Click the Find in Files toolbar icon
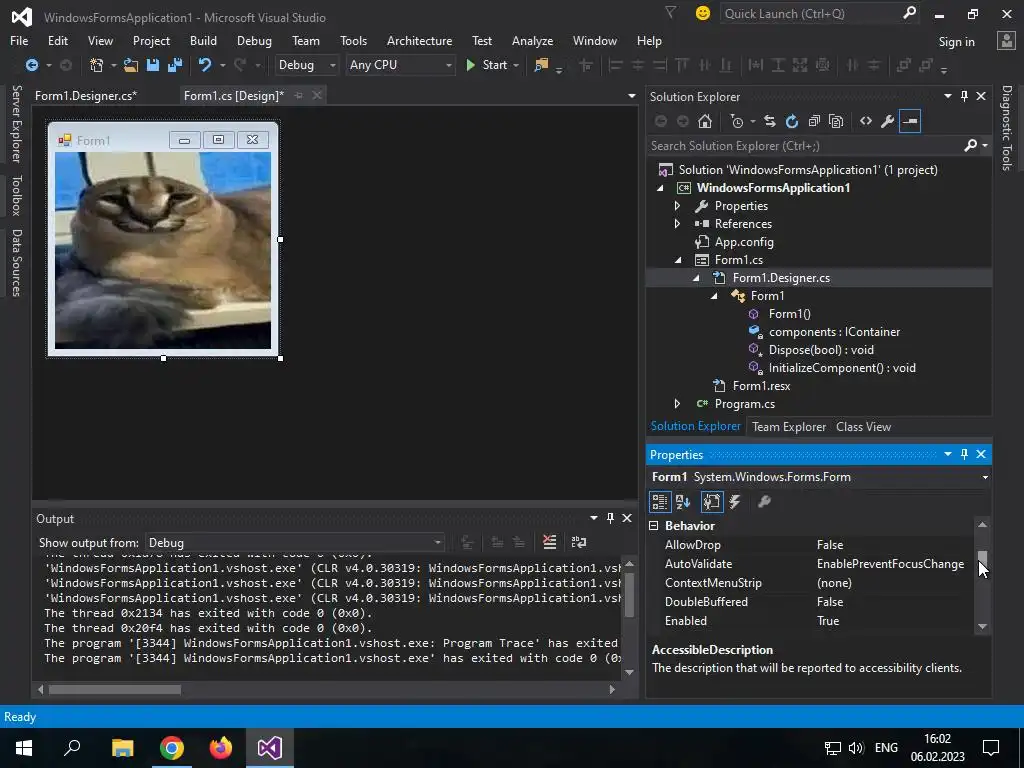1024x768 pixels. pos(541,65)
